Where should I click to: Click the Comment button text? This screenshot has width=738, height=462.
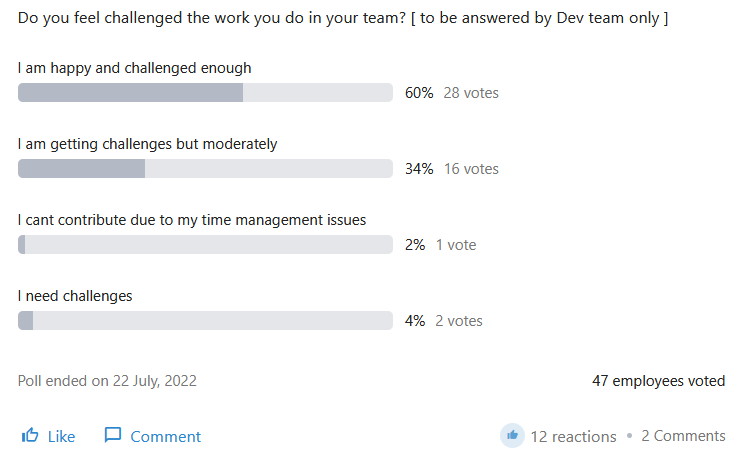pos(166,437)
